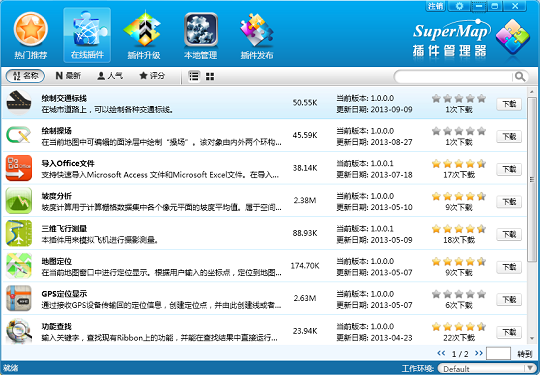Image resolution: width=540 pixels, height=375 pixels.
Task: Click the 绘制交通标线 road icon
Action: pos(19,103)
